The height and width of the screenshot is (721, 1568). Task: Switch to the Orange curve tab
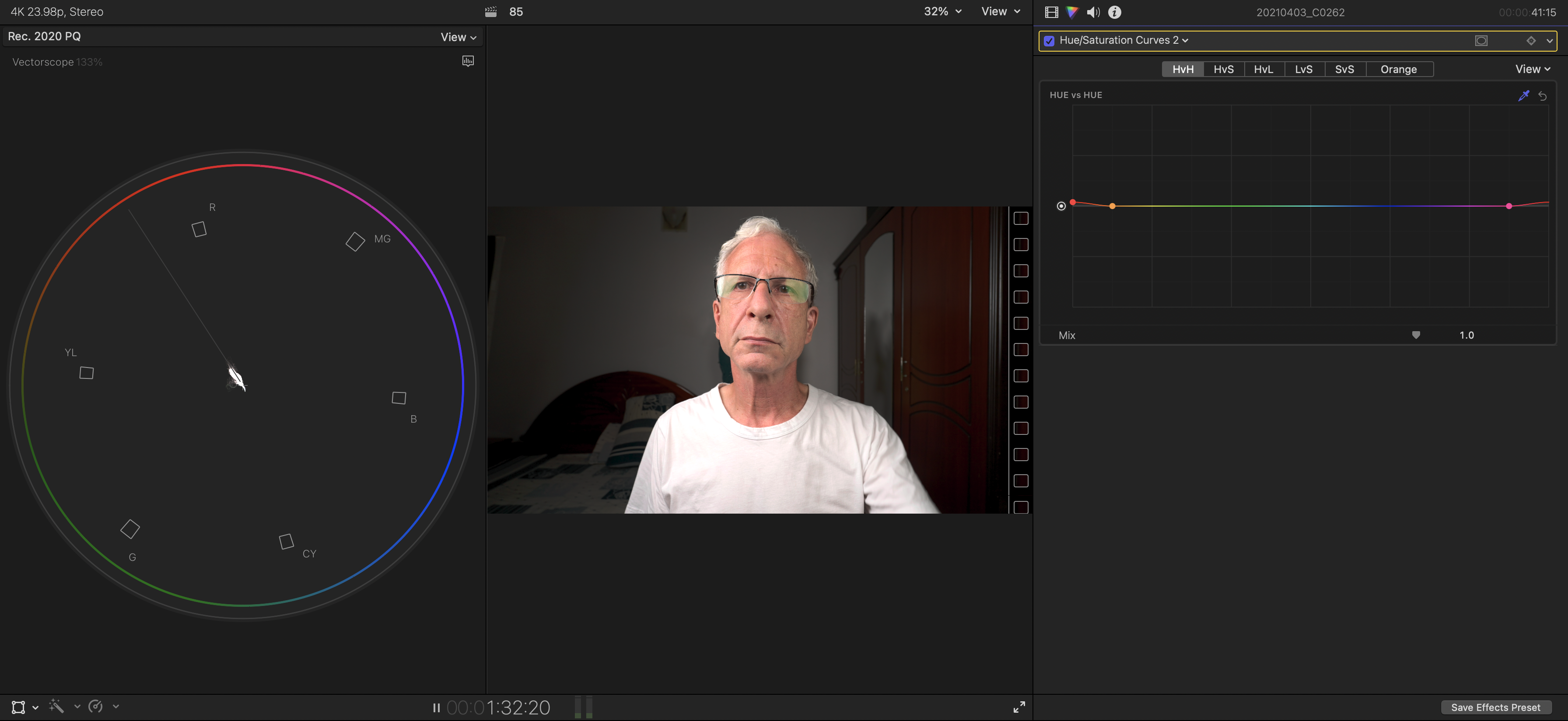pos(1398,70)
